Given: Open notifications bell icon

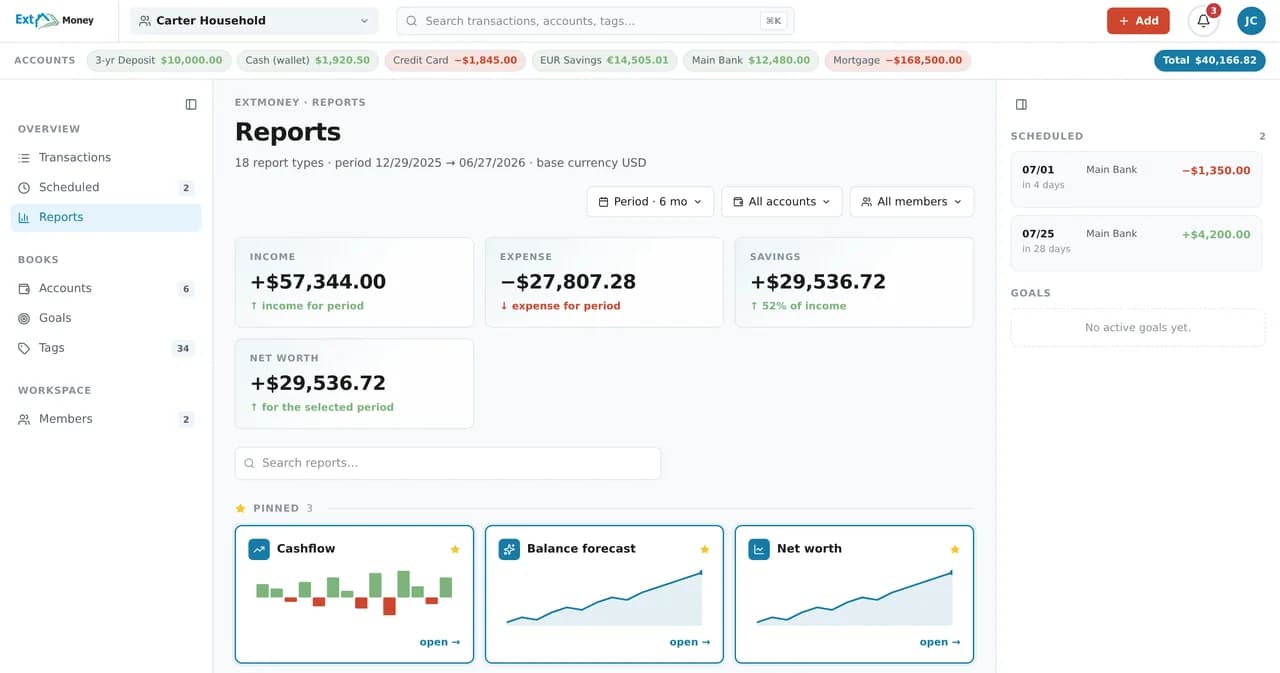Looking at the screenshot, I should (x=1203, y=20).
